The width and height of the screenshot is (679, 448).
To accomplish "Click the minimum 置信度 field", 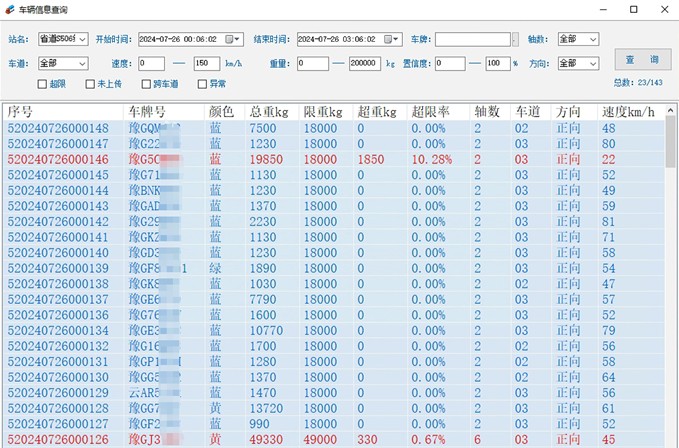I will pyautogui.click(x=450, y=64).
